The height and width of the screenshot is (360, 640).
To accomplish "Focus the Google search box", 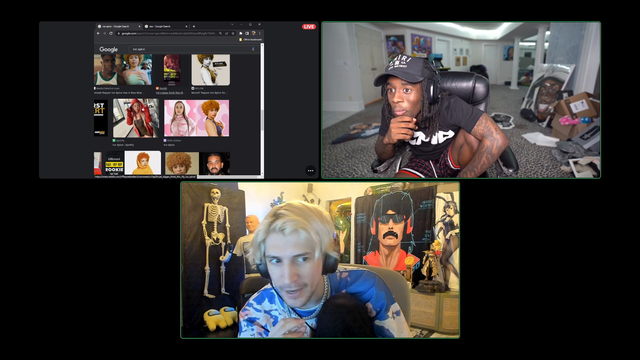I will pyautogui.click(x=192, y=49).
